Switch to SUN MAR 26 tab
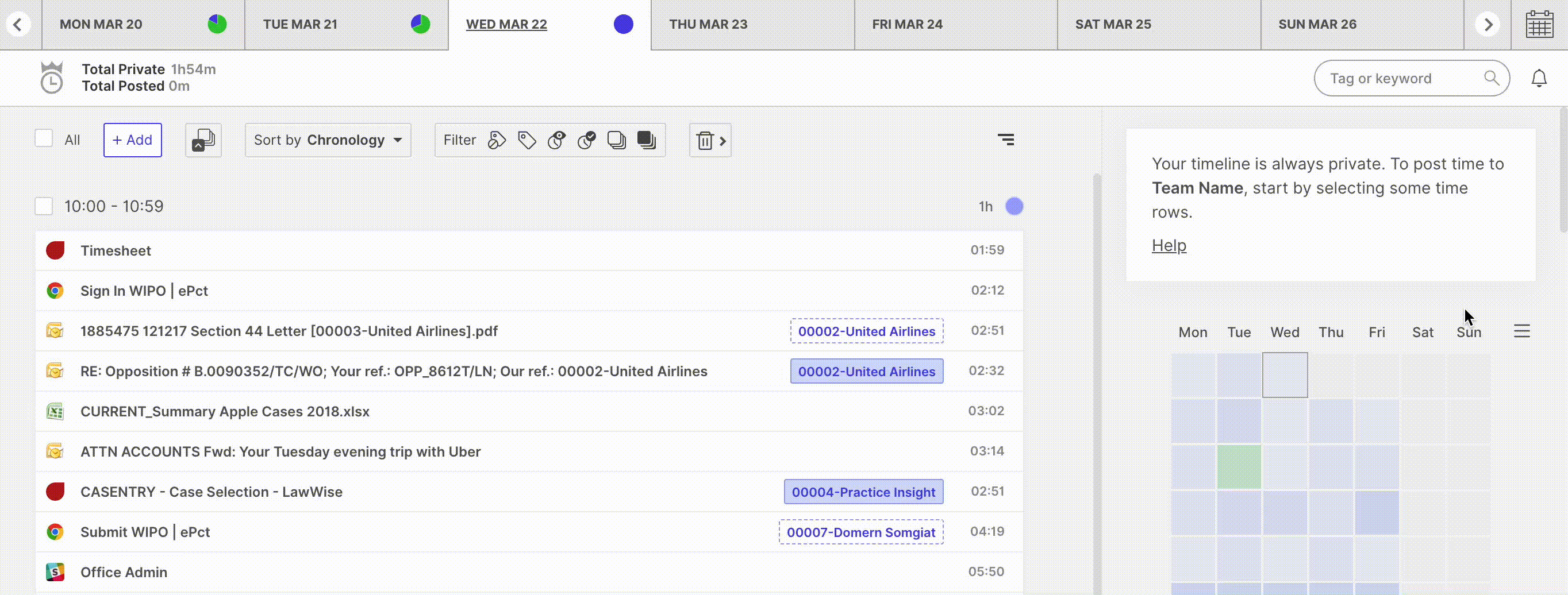The image size is (1568, 595). click(x=1362, y=24)
